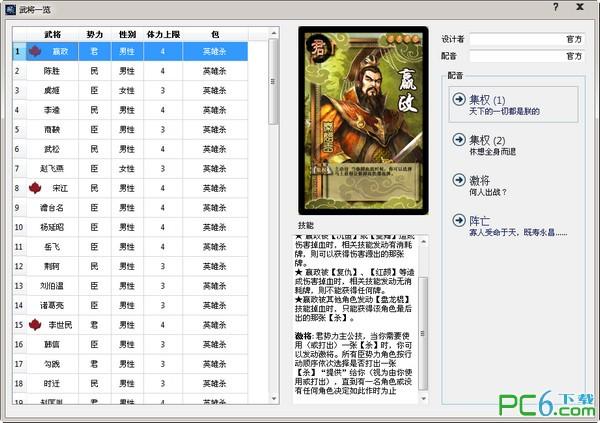Click the arrow icon next to 阵亡

click(x=459, y=220)
